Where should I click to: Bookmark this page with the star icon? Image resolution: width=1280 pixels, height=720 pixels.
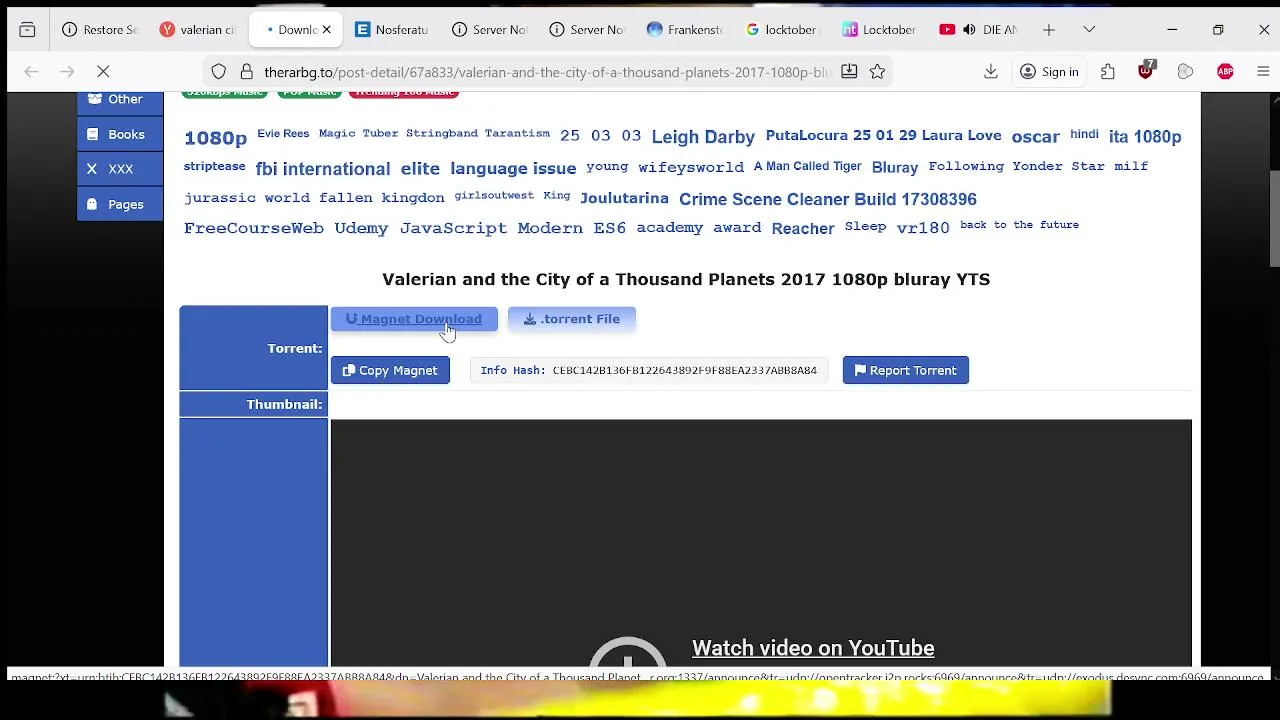click(x=877, y=72)
